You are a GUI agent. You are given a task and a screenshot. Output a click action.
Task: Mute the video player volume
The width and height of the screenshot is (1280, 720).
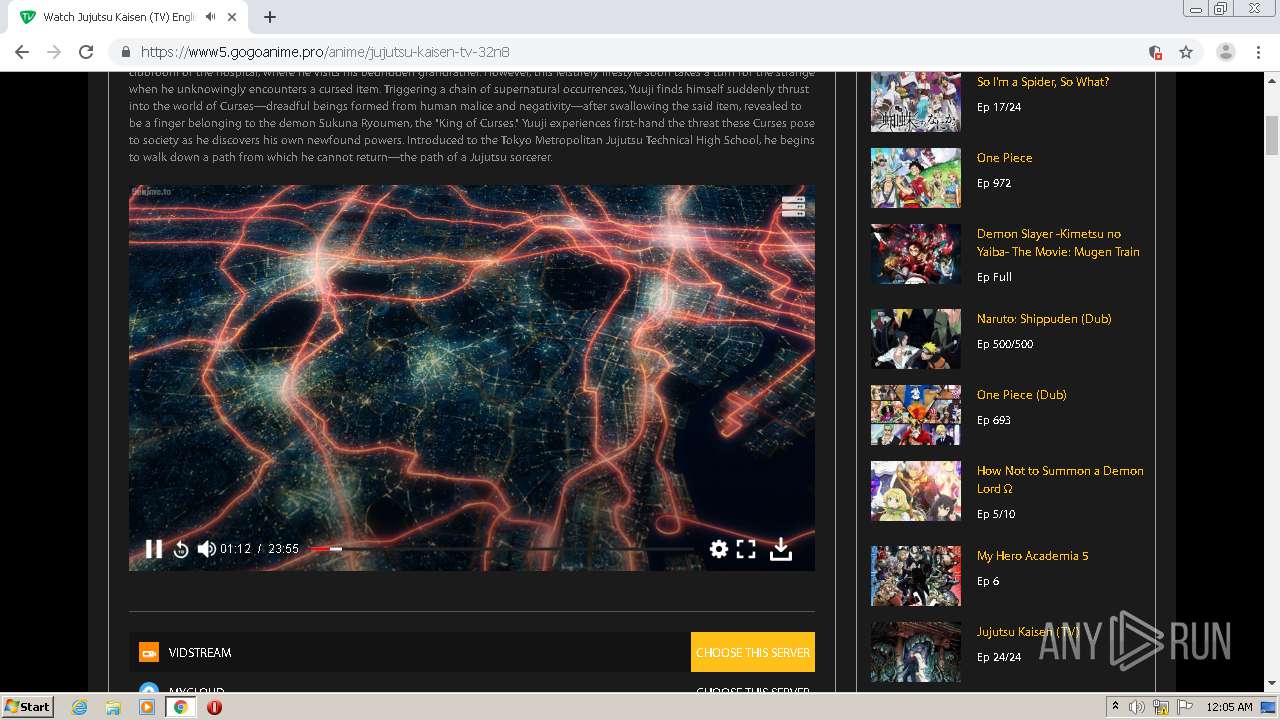(207, 549)
